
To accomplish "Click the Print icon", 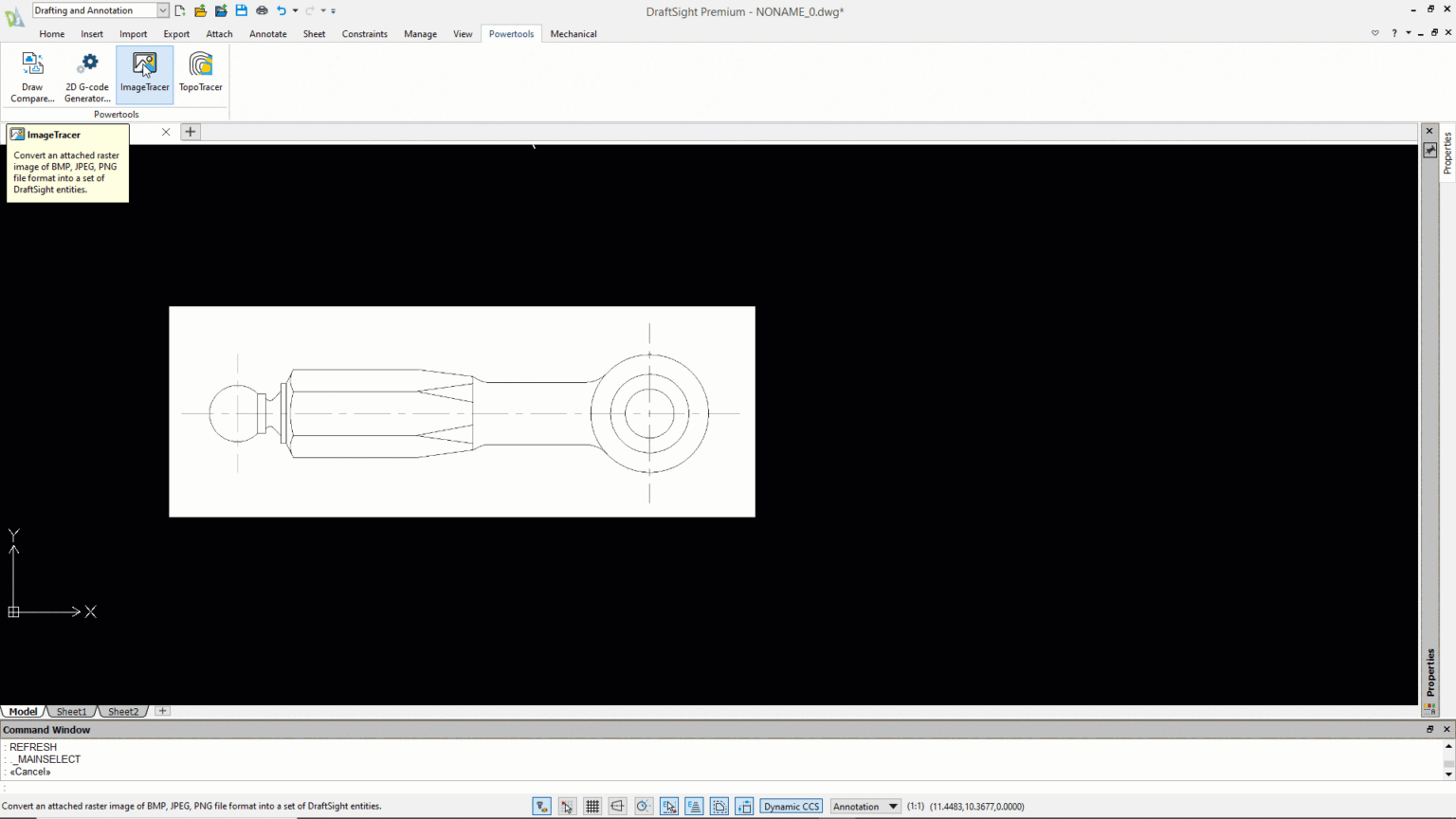I will pos(262,10).
